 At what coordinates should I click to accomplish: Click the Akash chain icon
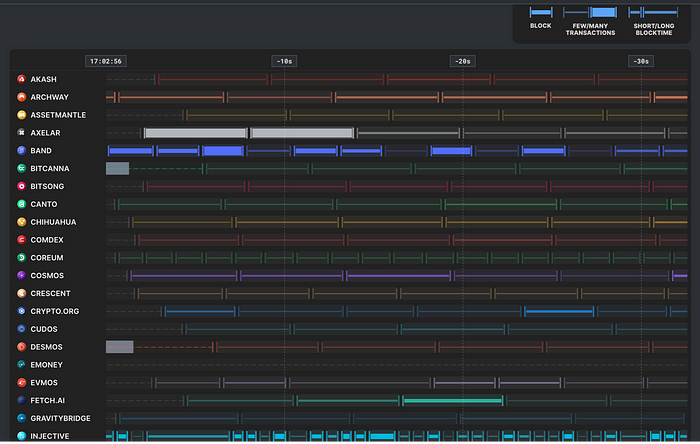pyautogui.click(x=21, y=79)
